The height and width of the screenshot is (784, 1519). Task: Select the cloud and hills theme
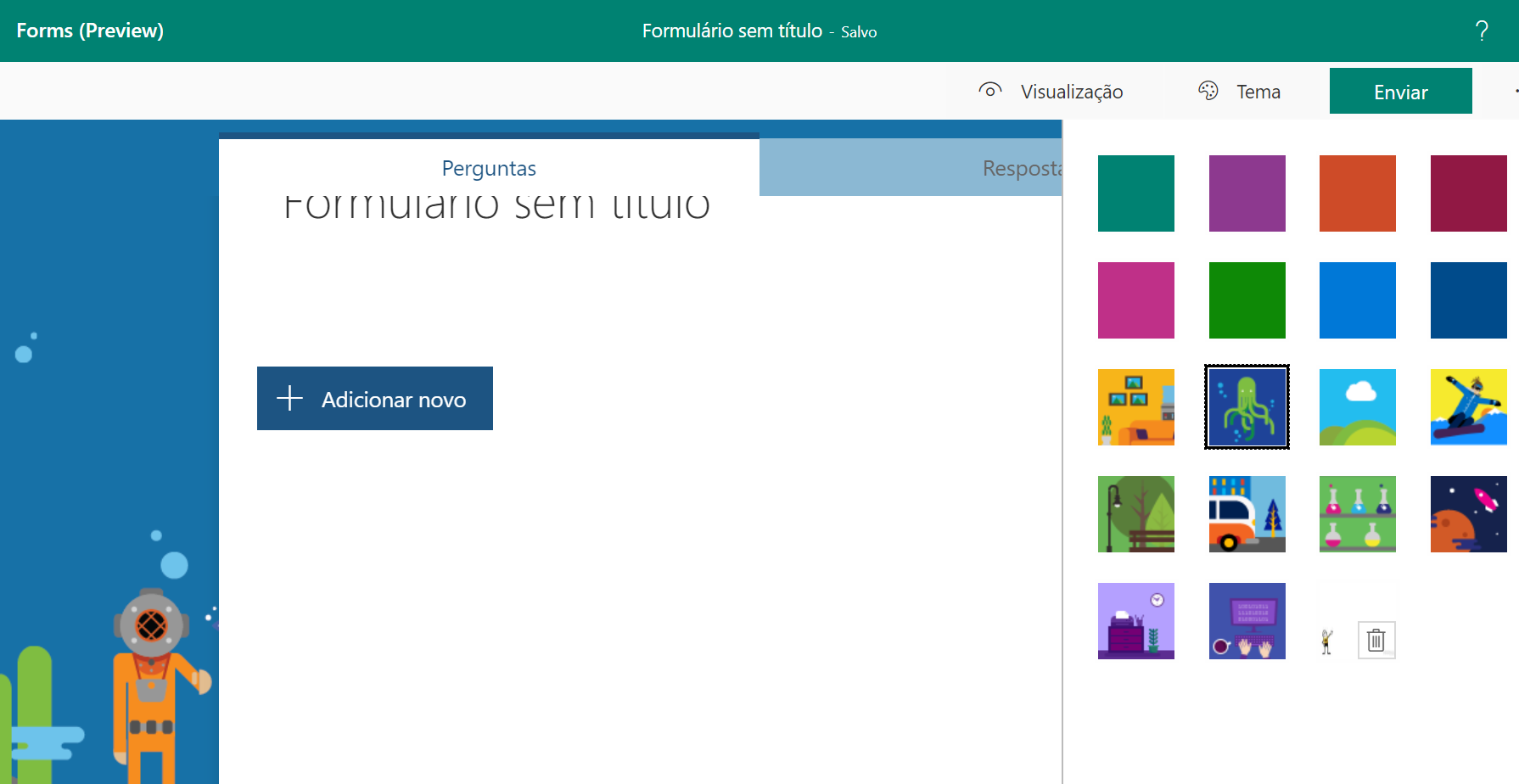click(1358, 407)
